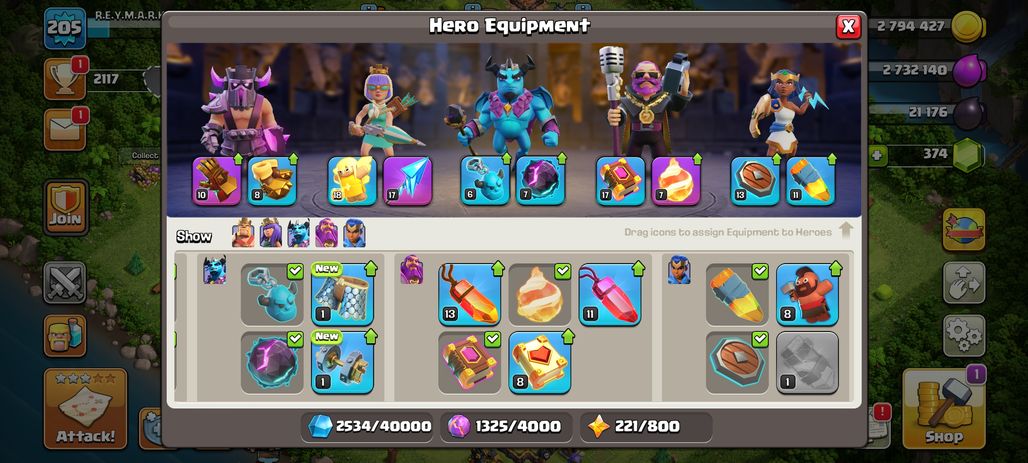The height and width of the screenshot is (463, 1028).
Task: Tap the Join clan shield button
Action: click(66, 207)
